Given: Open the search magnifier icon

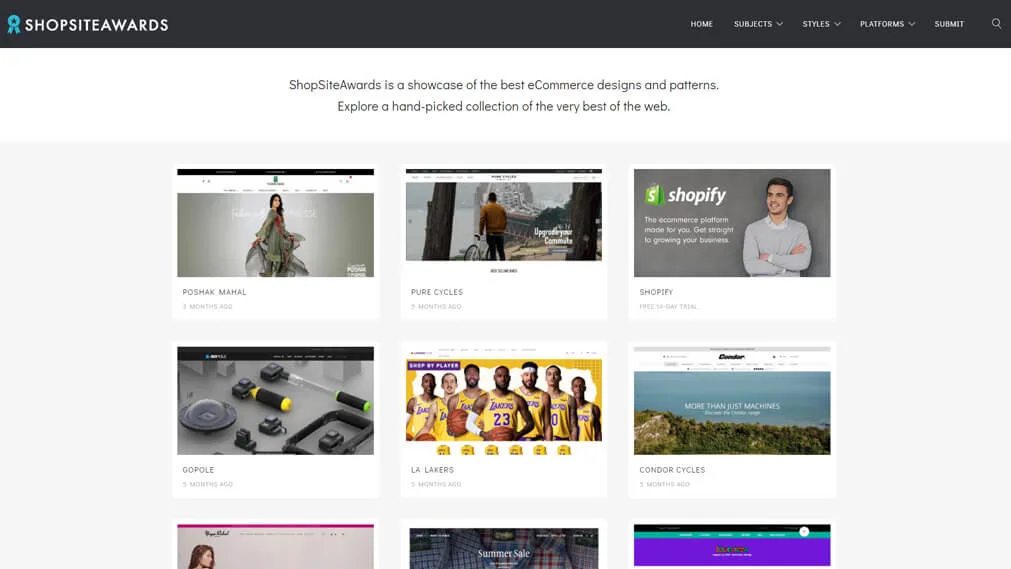Looking at the screenshot, I should (x=996, y=24).
